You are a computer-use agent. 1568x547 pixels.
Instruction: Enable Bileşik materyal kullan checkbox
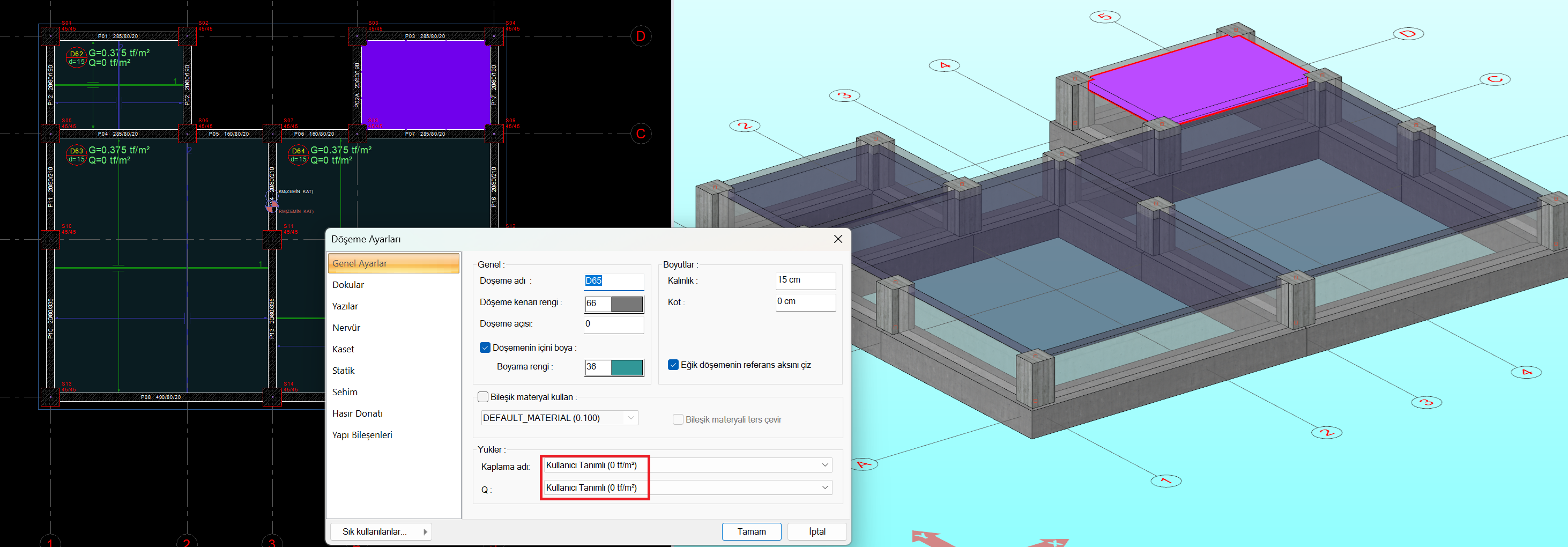(484, 397)
